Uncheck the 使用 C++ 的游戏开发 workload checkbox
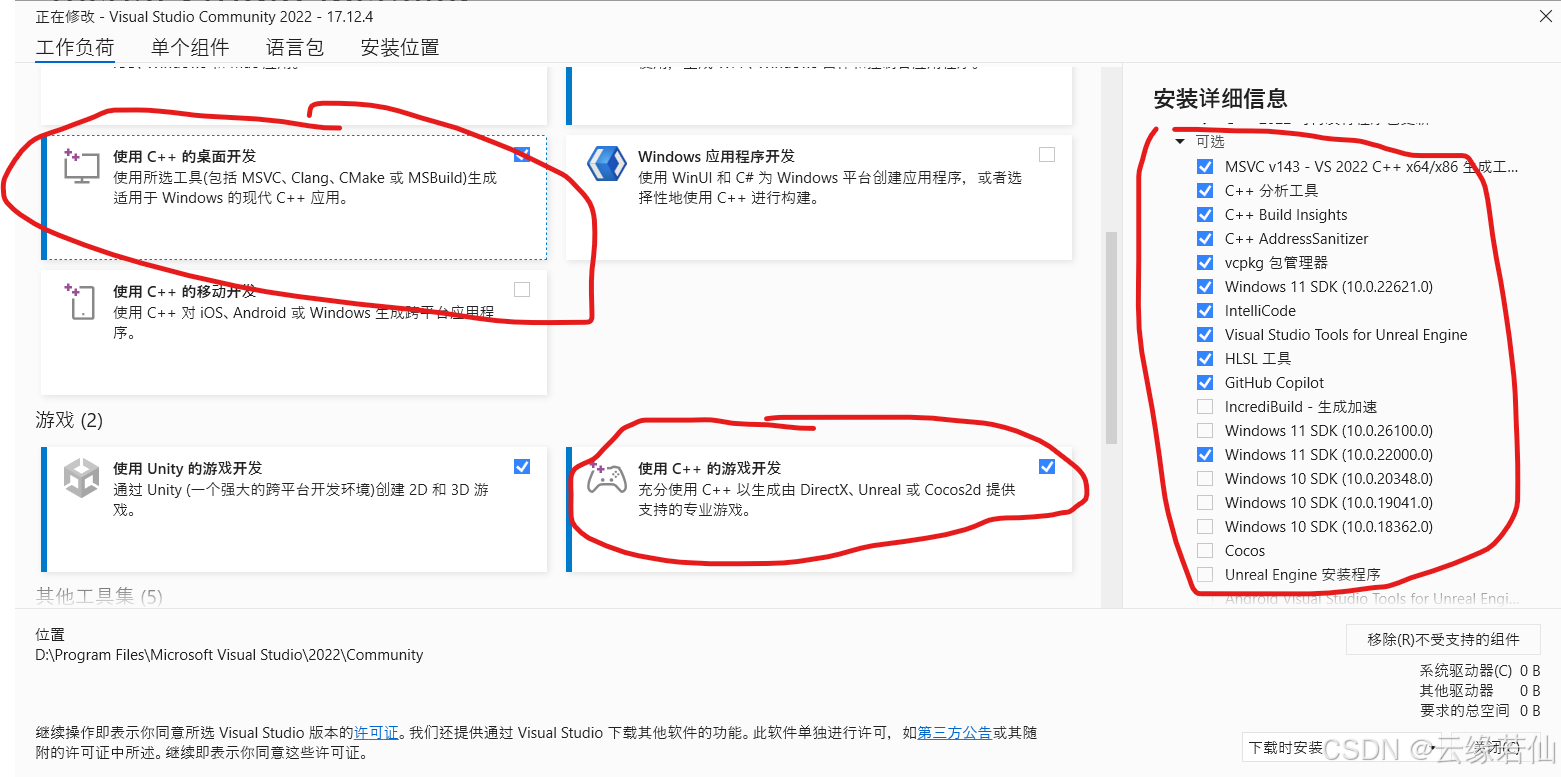Screen dimensions: 1561x777 1047,467
